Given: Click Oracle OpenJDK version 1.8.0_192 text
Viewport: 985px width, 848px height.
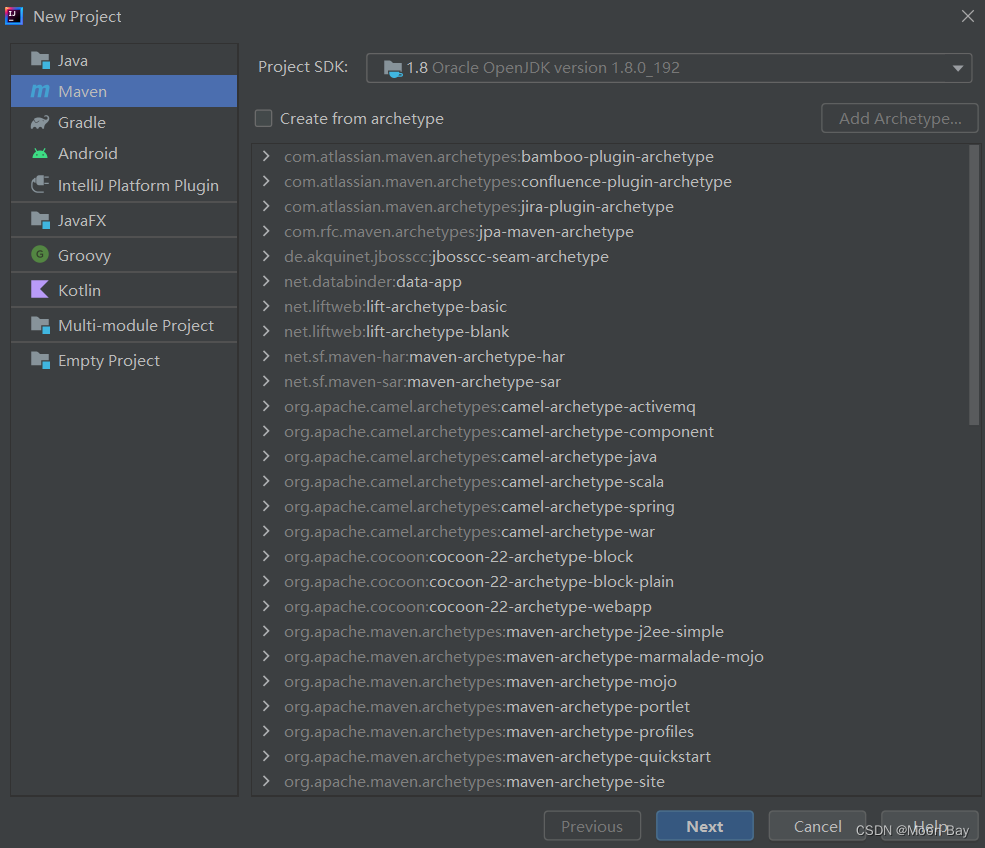Looking at the screenshot, I should point(555,68).
